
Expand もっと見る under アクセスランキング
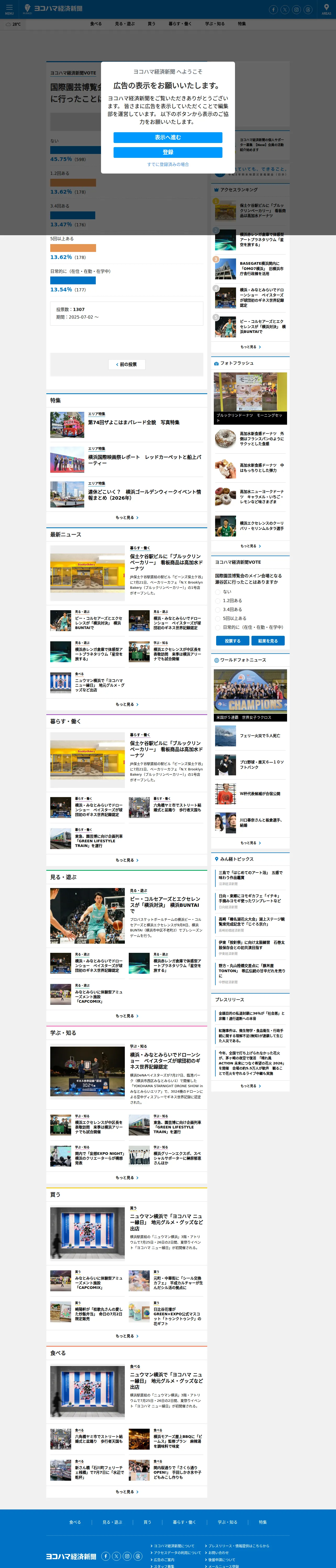click(251, 347)
